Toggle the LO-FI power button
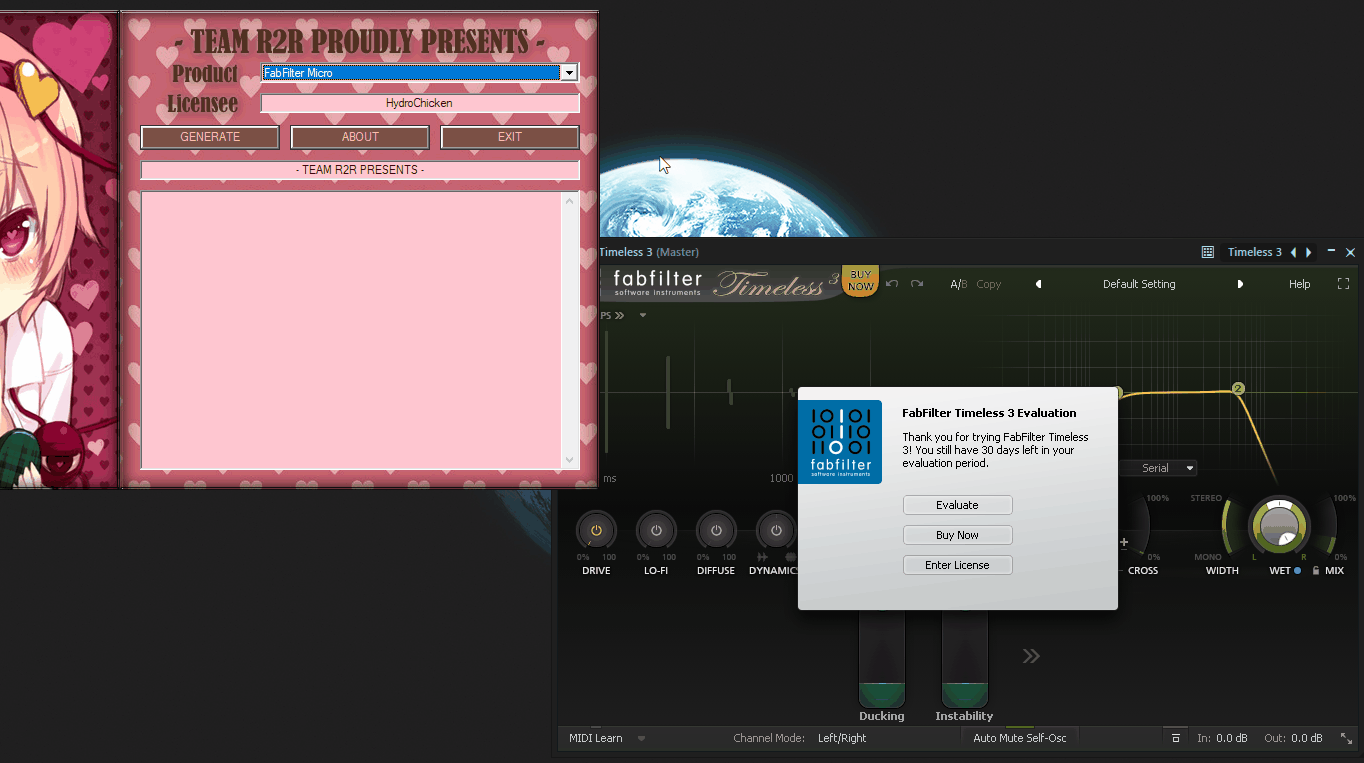The height and width of the screenshot is (763, 1364). tap(656, 530)
